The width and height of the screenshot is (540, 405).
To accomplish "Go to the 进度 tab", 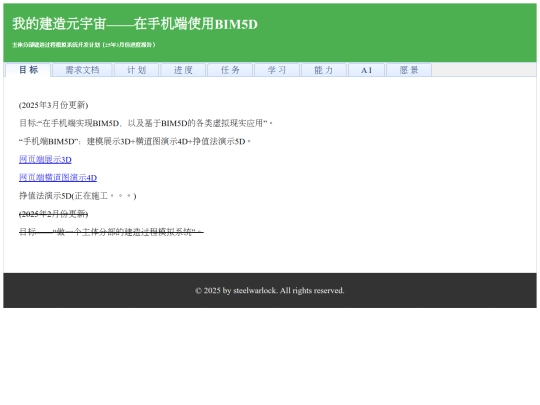I will [x=183, y=70].
